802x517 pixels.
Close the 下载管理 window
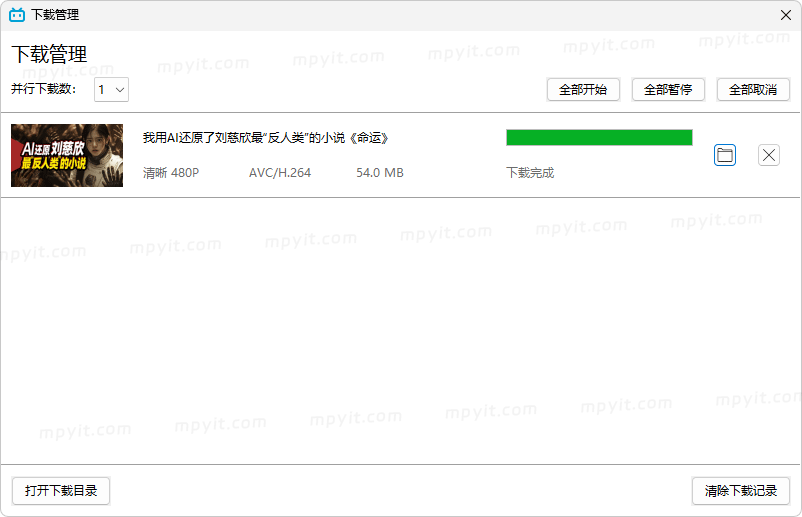pos(786,15)
